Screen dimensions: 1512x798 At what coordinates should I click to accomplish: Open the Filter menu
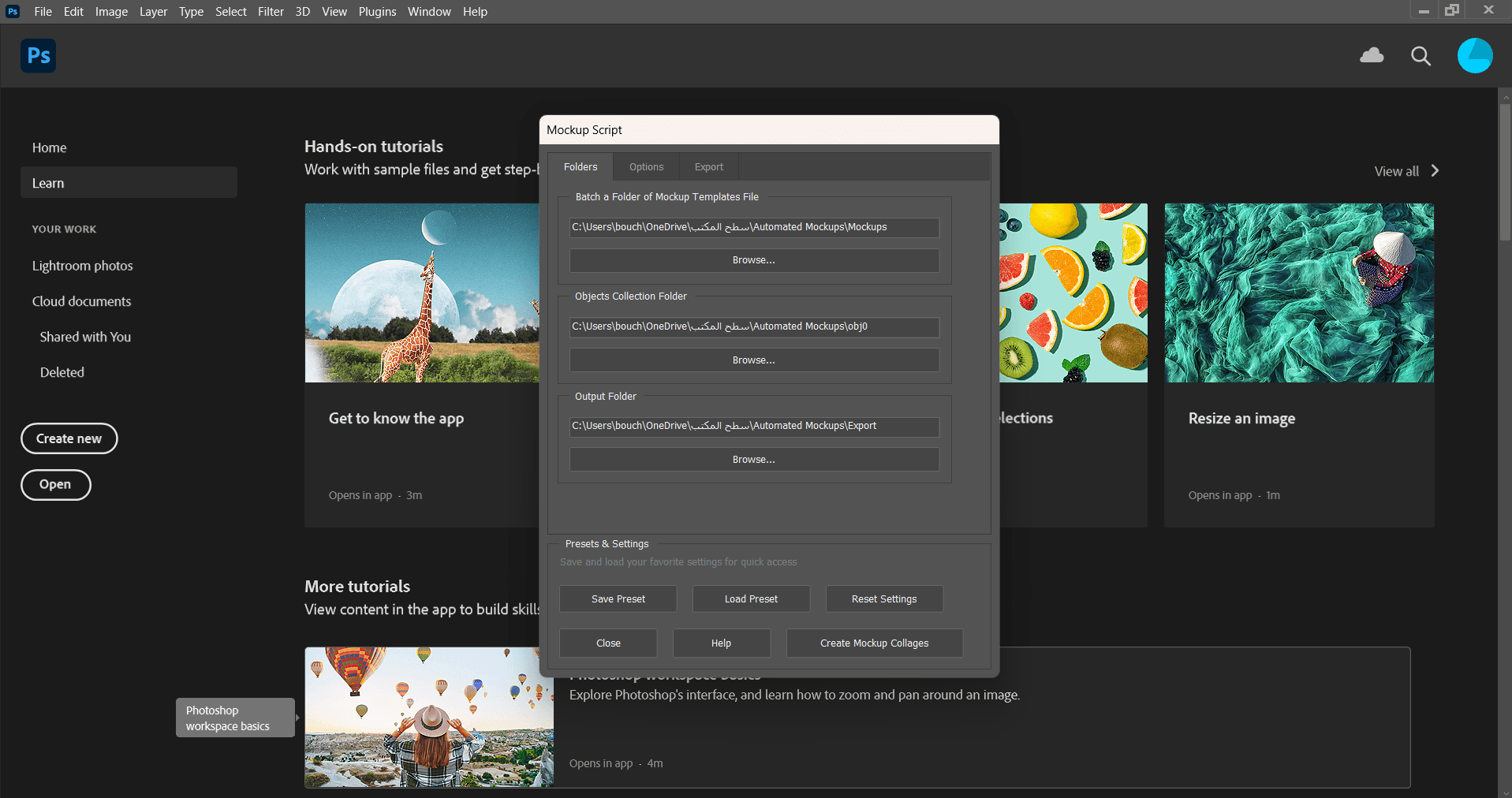point(271,11)
